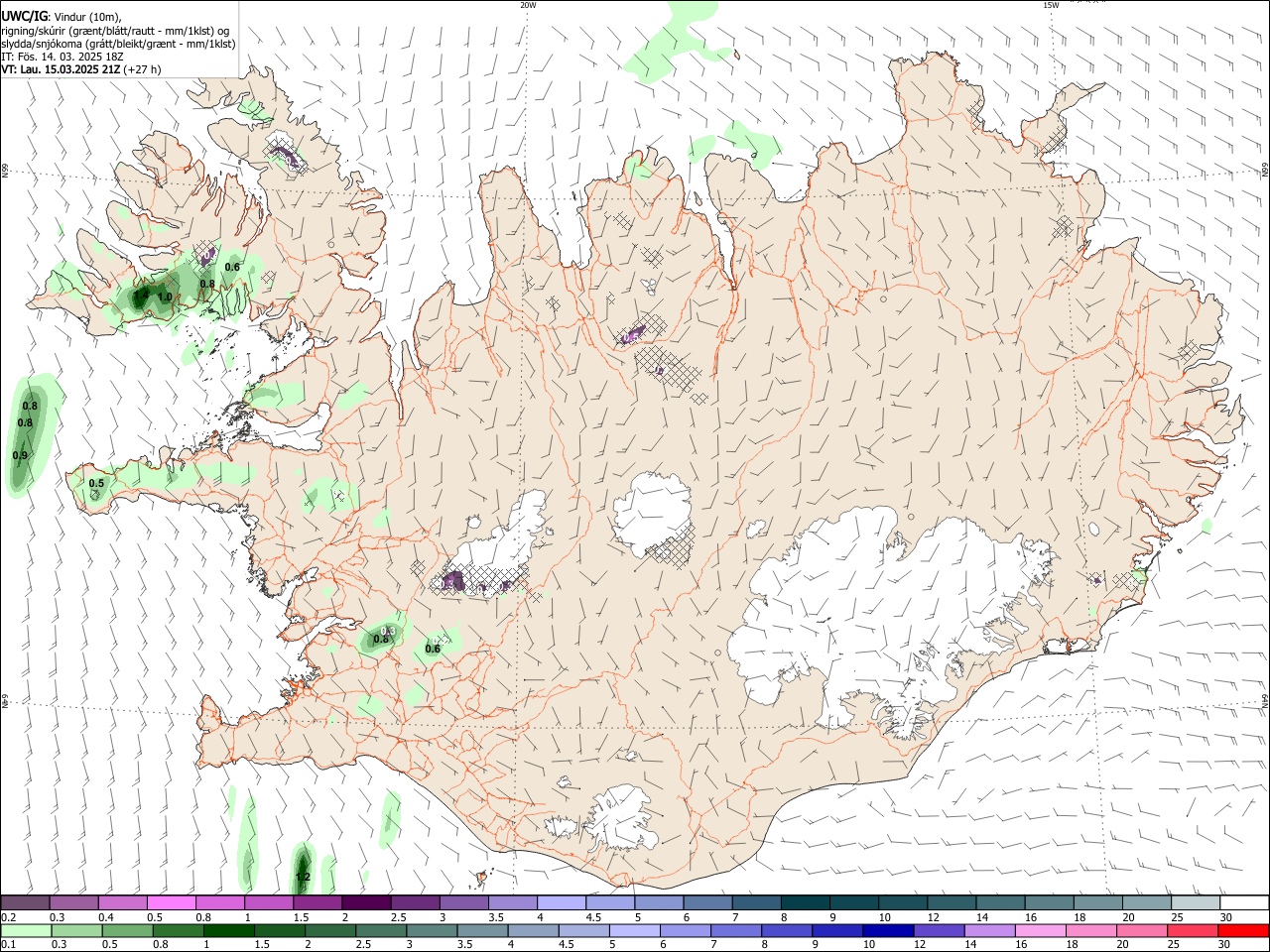Click the '1.0' value in the Westfjords rain patch
Image resolution: width=1270 pixels, height=952 pixels.
click(165, 297)
